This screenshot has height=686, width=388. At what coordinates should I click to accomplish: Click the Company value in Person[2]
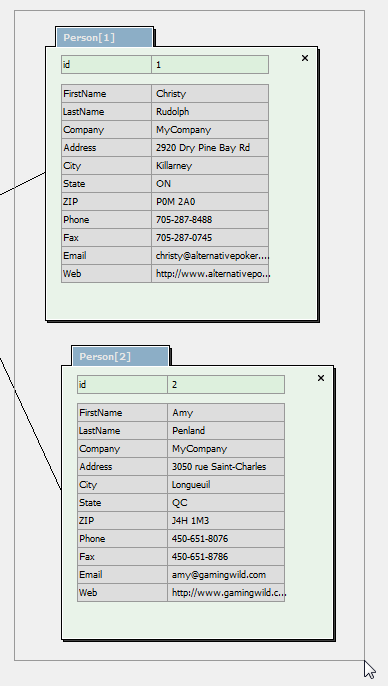coord(226,448)
